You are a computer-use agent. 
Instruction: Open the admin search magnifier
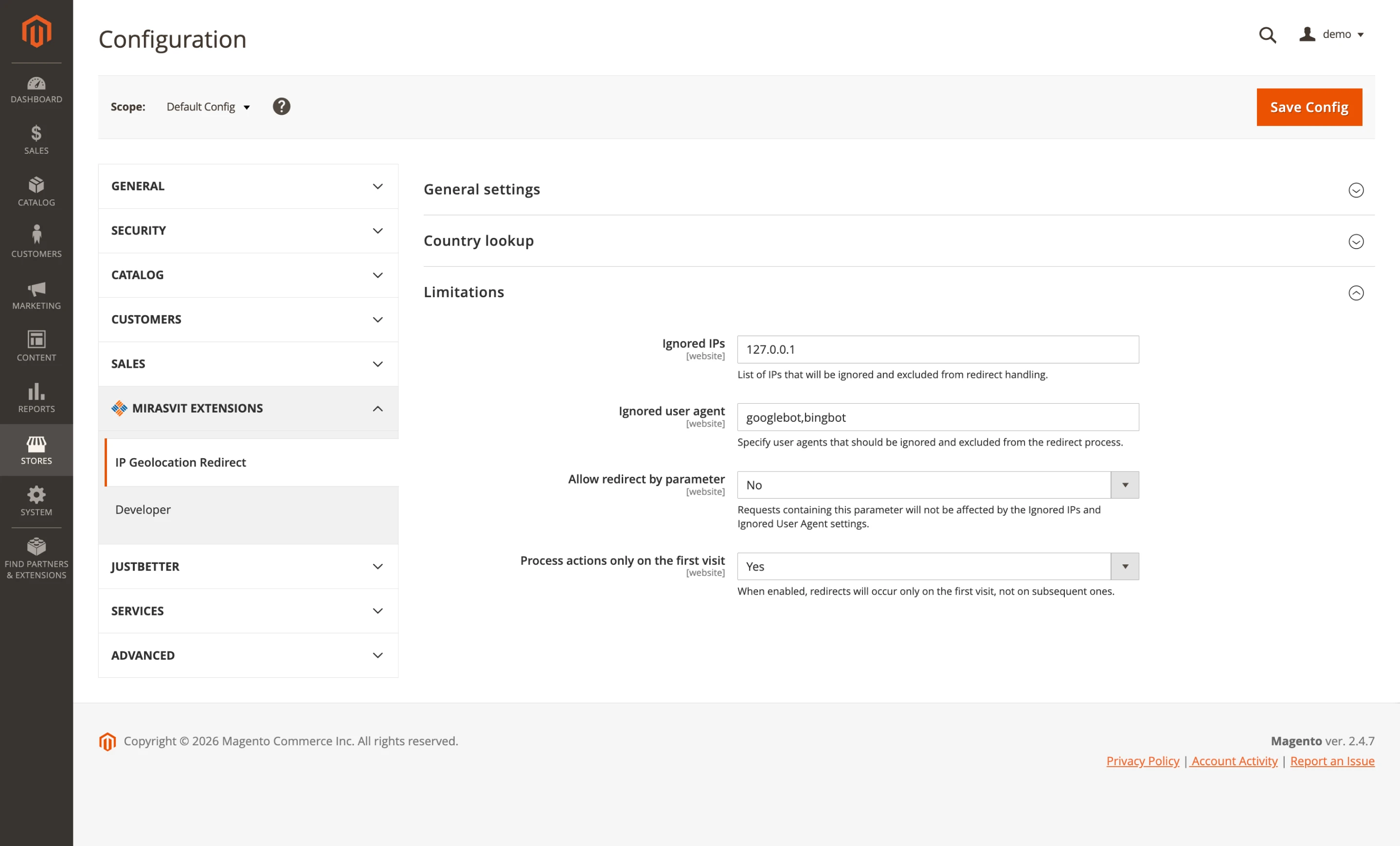point(1267,35)
